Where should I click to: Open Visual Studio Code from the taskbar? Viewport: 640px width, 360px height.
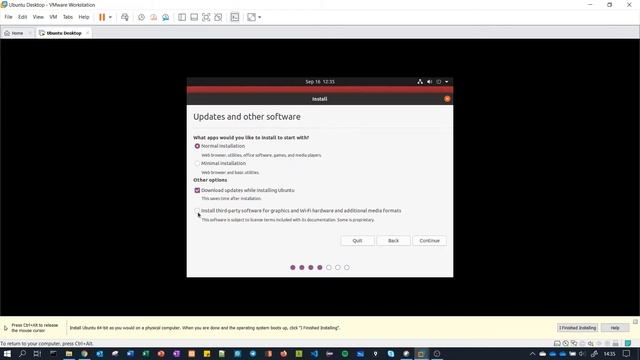[314, 353]
